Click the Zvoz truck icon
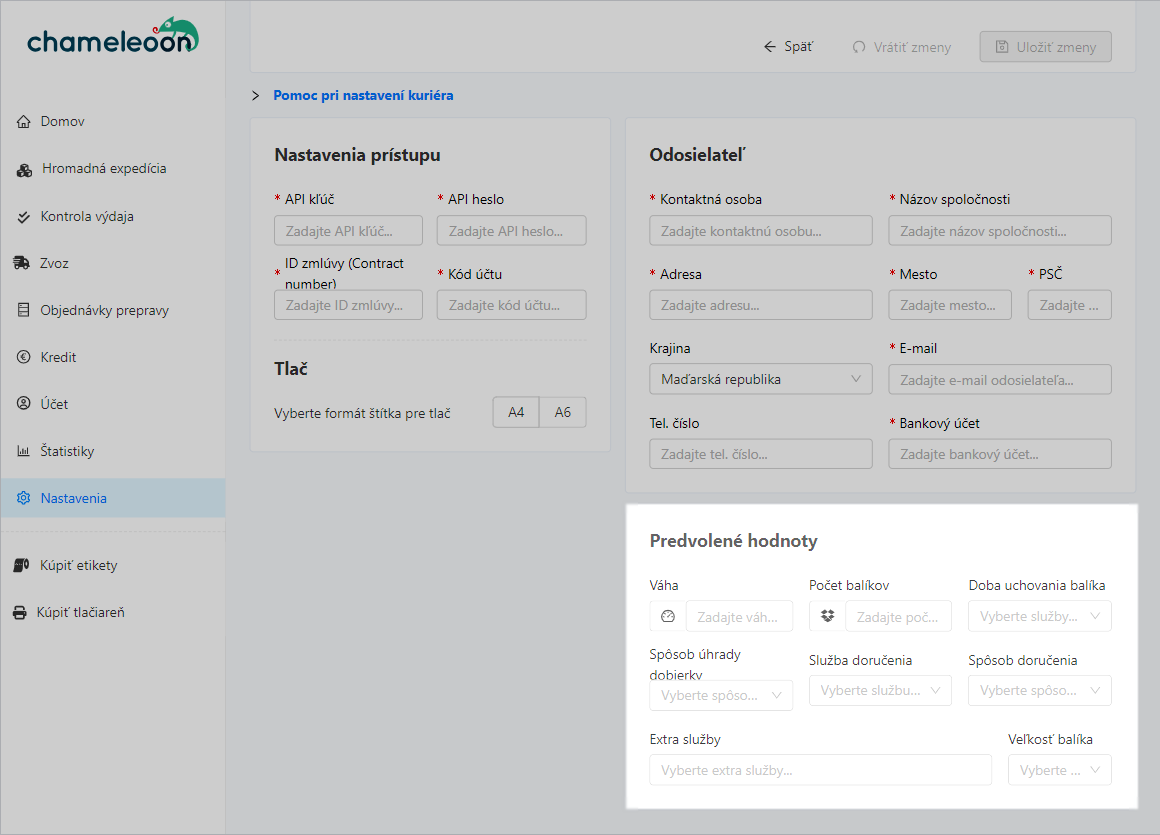This screenshot has height=835, width=1160. 22,263
